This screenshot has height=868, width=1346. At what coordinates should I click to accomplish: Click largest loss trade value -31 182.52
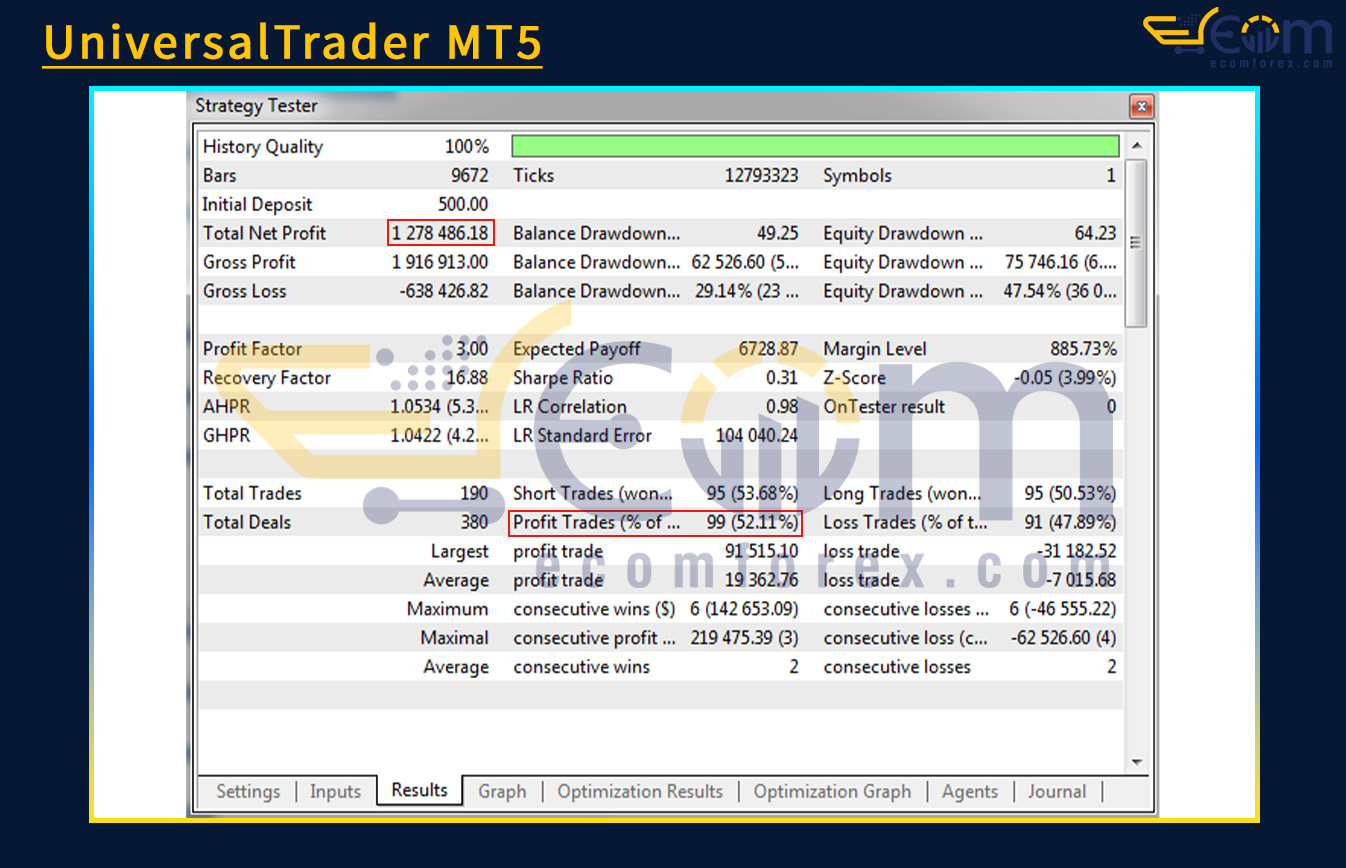[1077, 551]
